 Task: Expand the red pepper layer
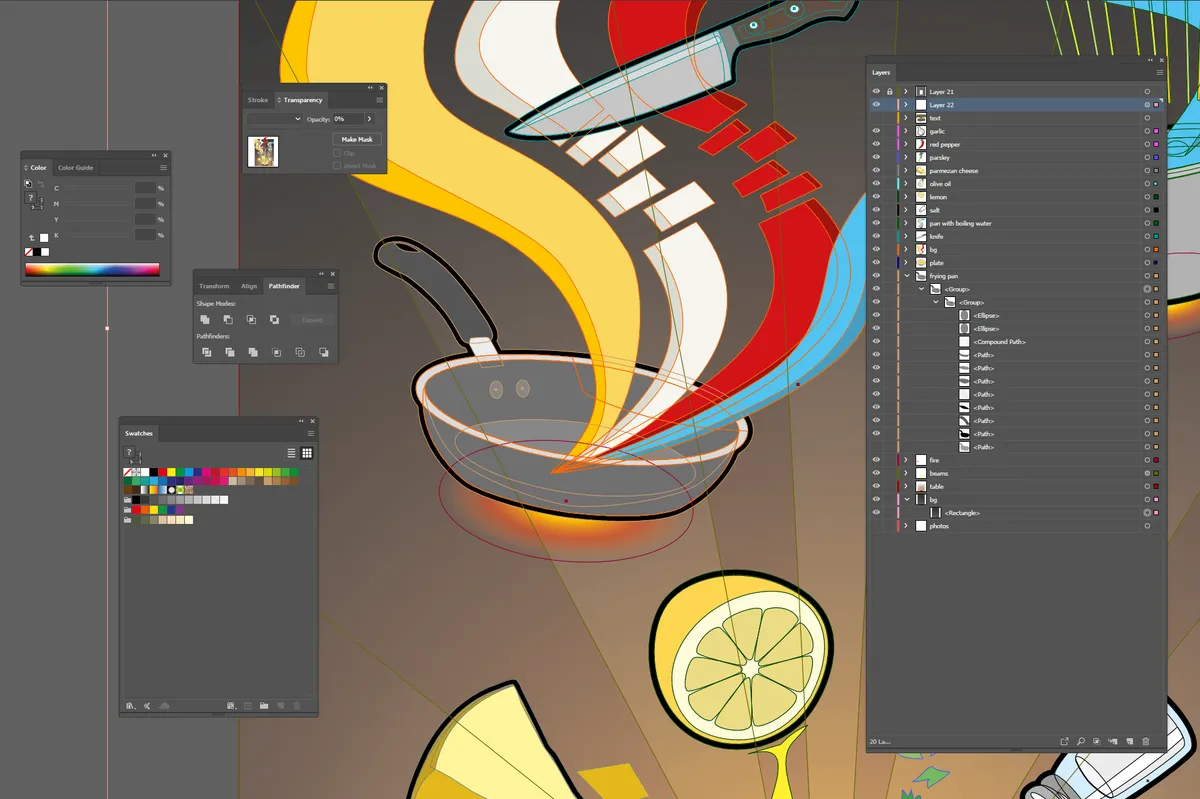pyautogui.click(x=906, y=144)
